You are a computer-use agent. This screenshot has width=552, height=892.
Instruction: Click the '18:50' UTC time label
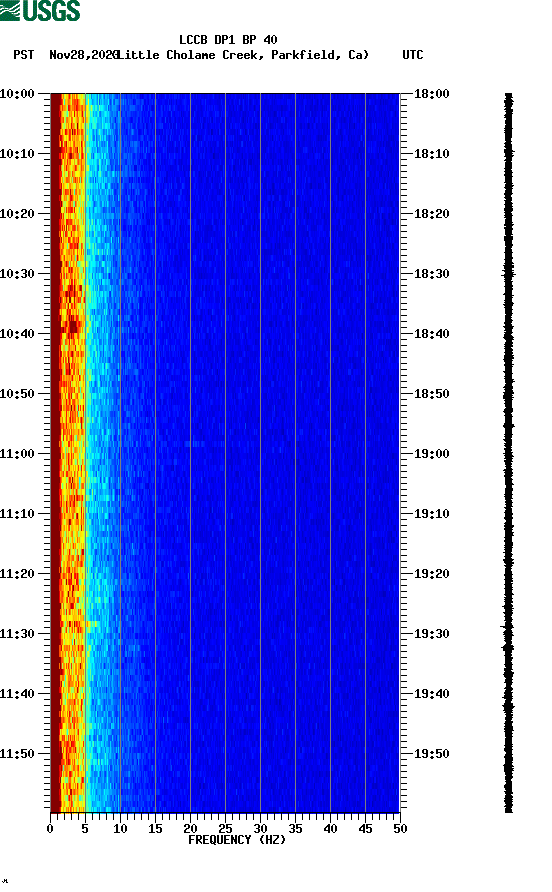431,394
